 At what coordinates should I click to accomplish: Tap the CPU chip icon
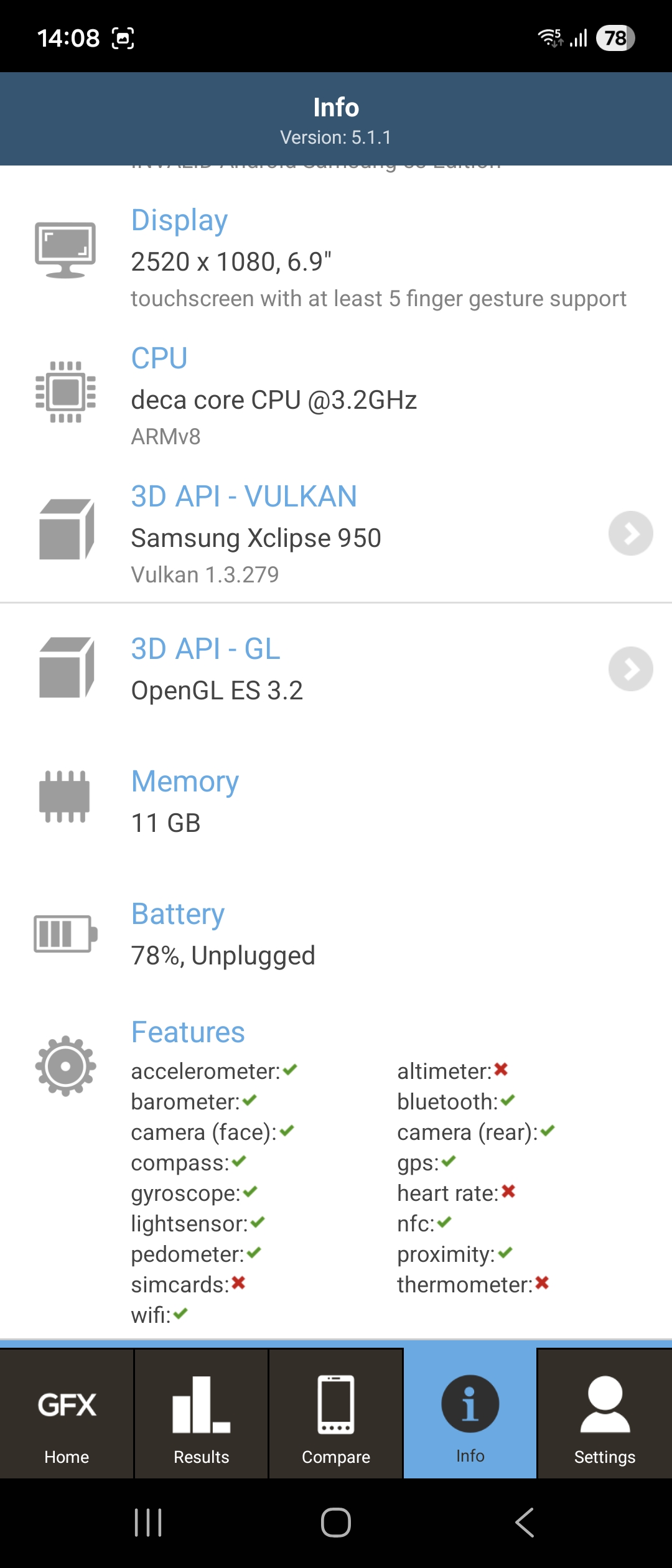tap(65, 392)
